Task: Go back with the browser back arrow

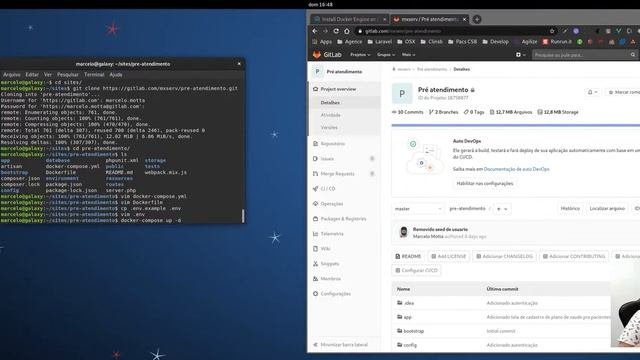Action: tap(315, 31)
